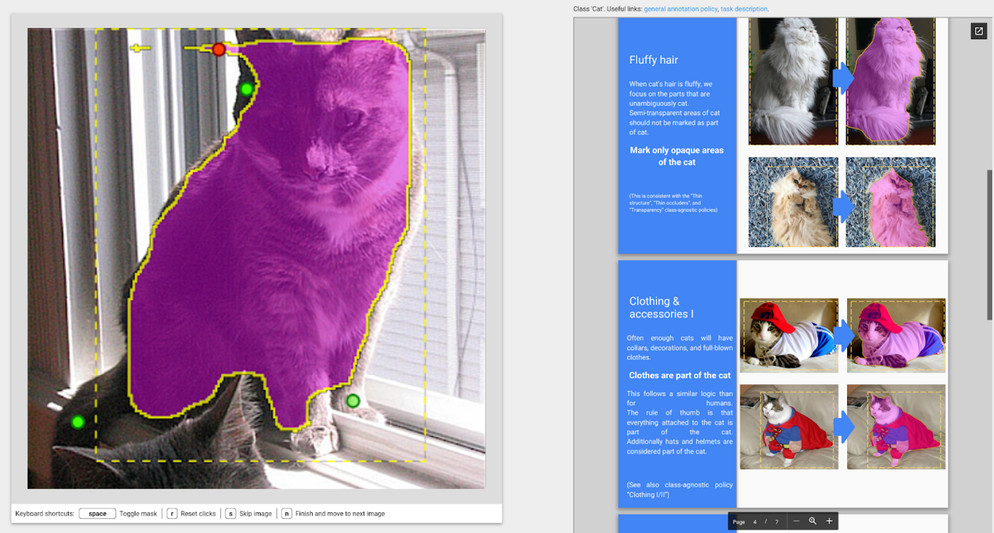The width and height of the screenshot is (994, 533).
Task: Click the magnifier zoom icon in the PDF toolbar
Action: point(813,521)
